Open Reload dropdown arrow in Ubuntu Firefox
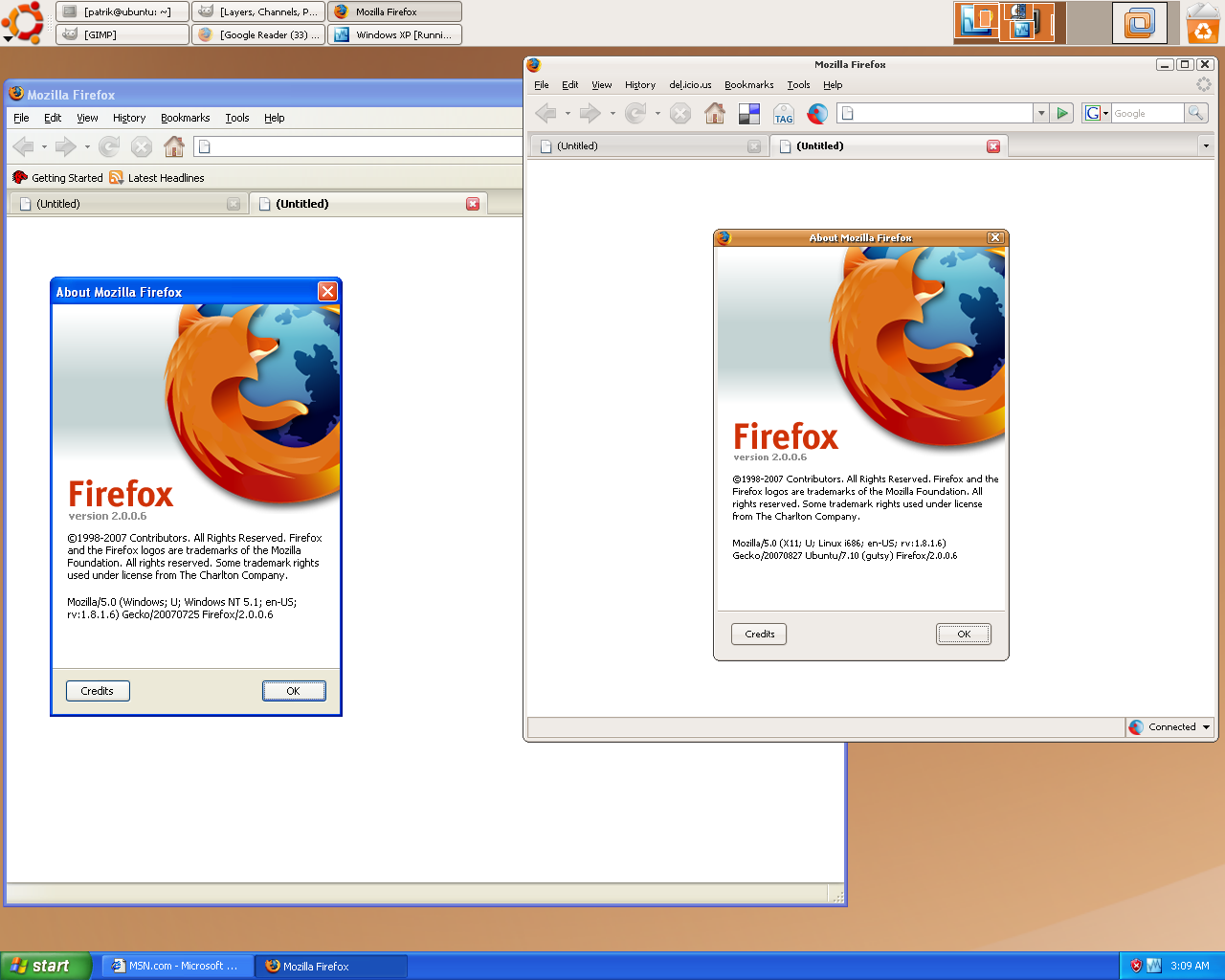This screenshot has width=1225, height=980. pos(657,113)
